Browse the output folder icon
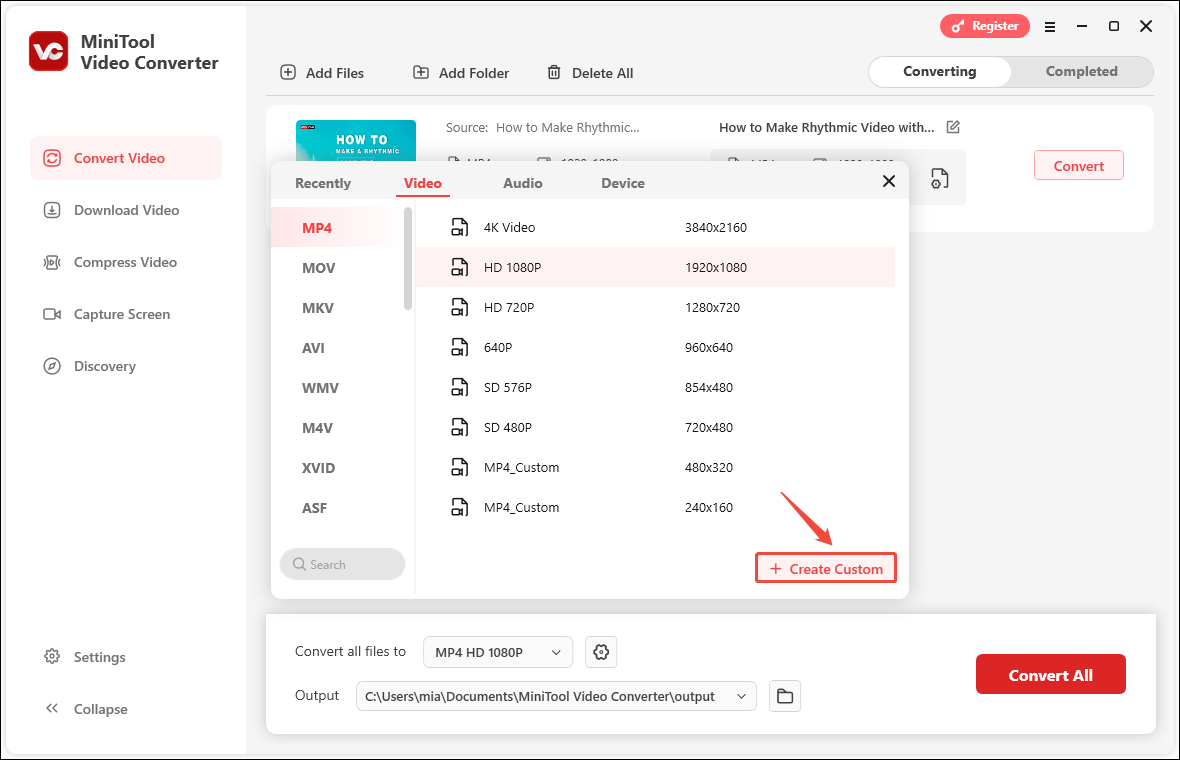The width and height of the screenshot is (1180, 760). pyautogui.click(x=785, y=697)
